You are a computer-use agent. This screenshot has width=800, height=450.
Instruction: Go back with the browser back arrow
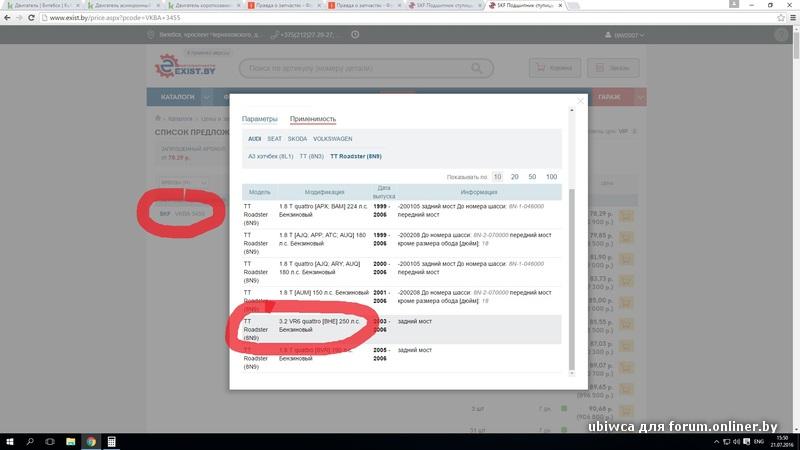point(7,18)
